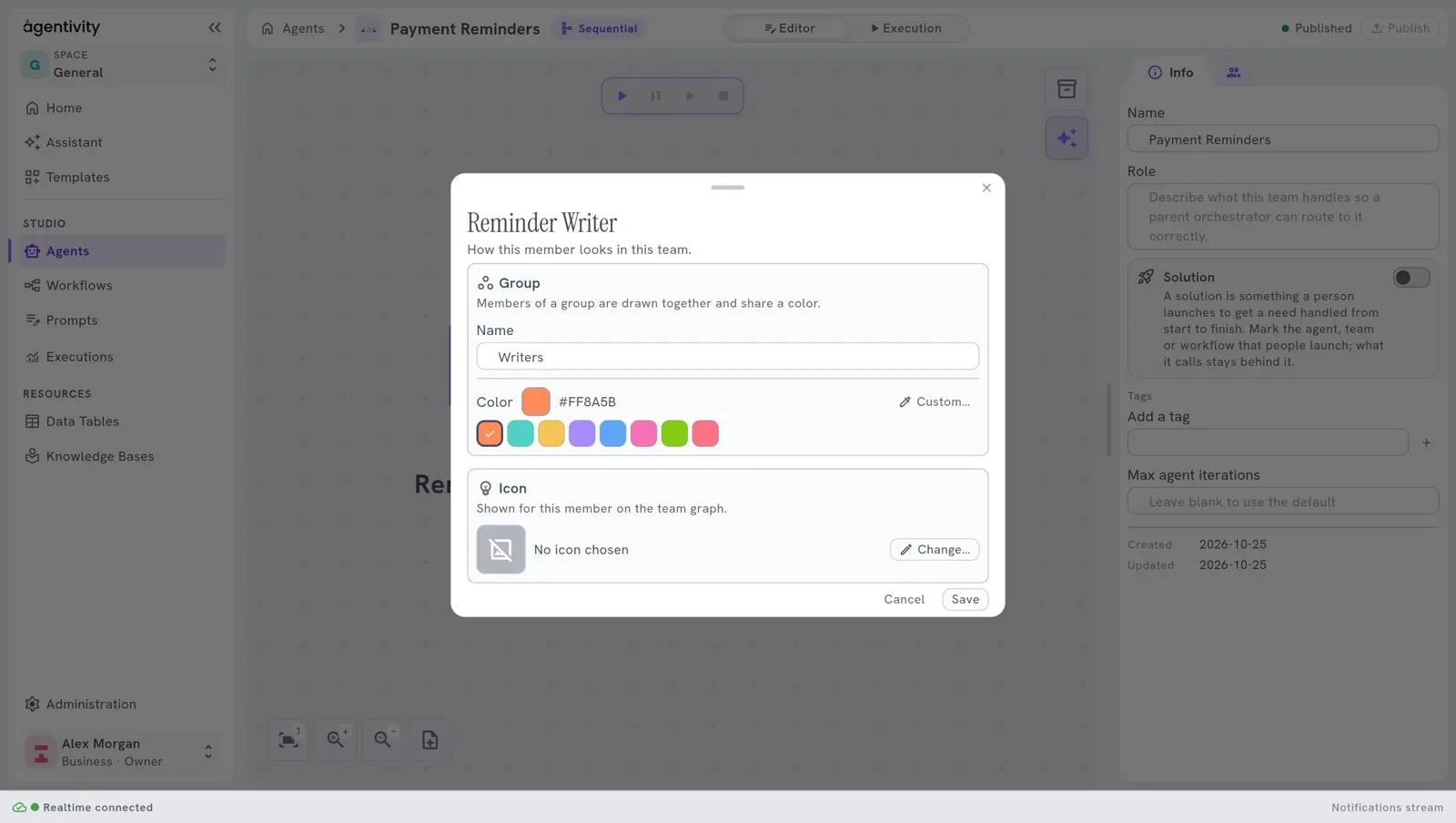Open the General space selector
The width and height of the screenshot is (1456, 823).
121,65
